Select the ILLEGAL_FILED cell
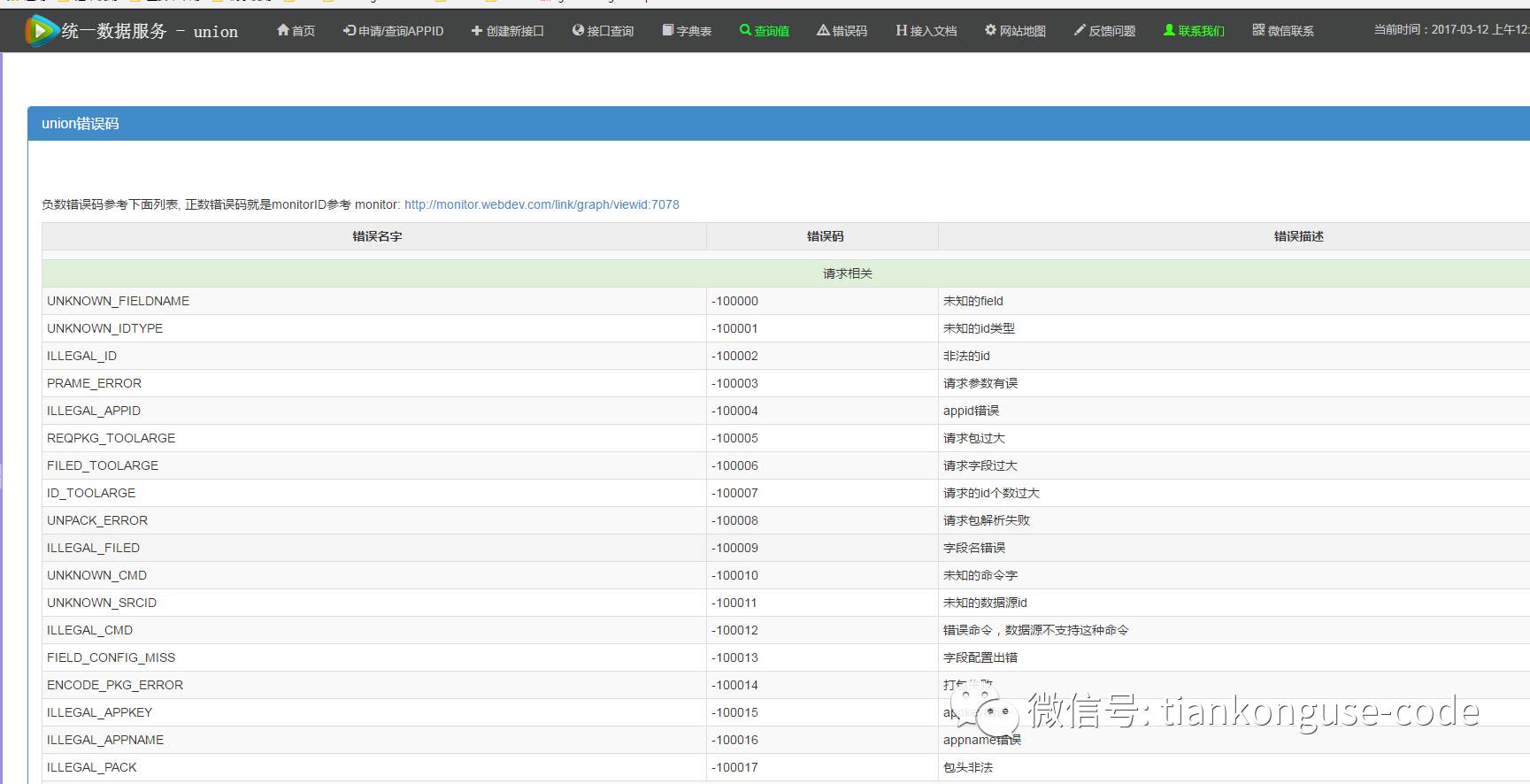This screenshot has width=1530, height=784. pos(374,548)
